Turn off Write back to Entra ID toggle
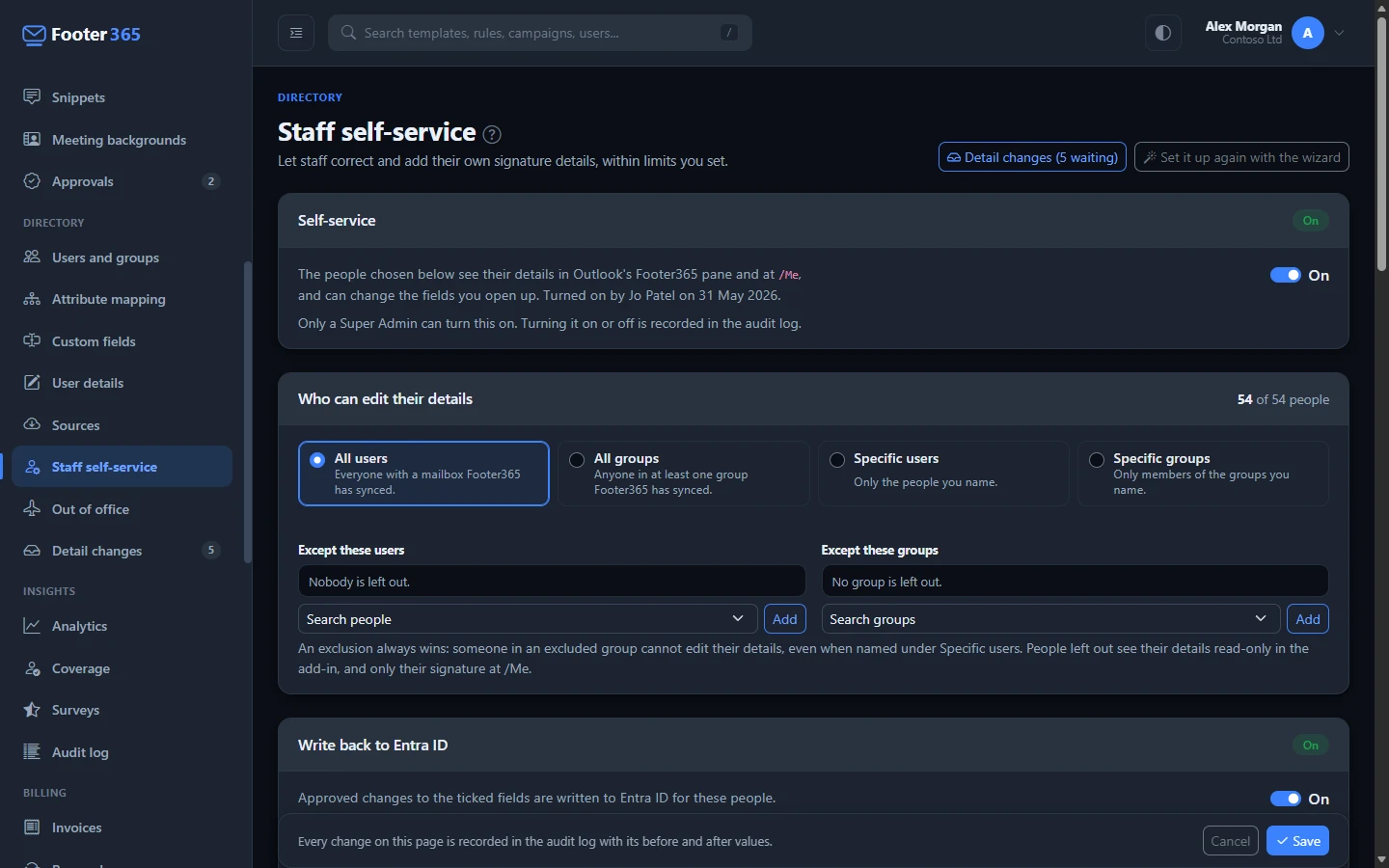 (1285, 799)
